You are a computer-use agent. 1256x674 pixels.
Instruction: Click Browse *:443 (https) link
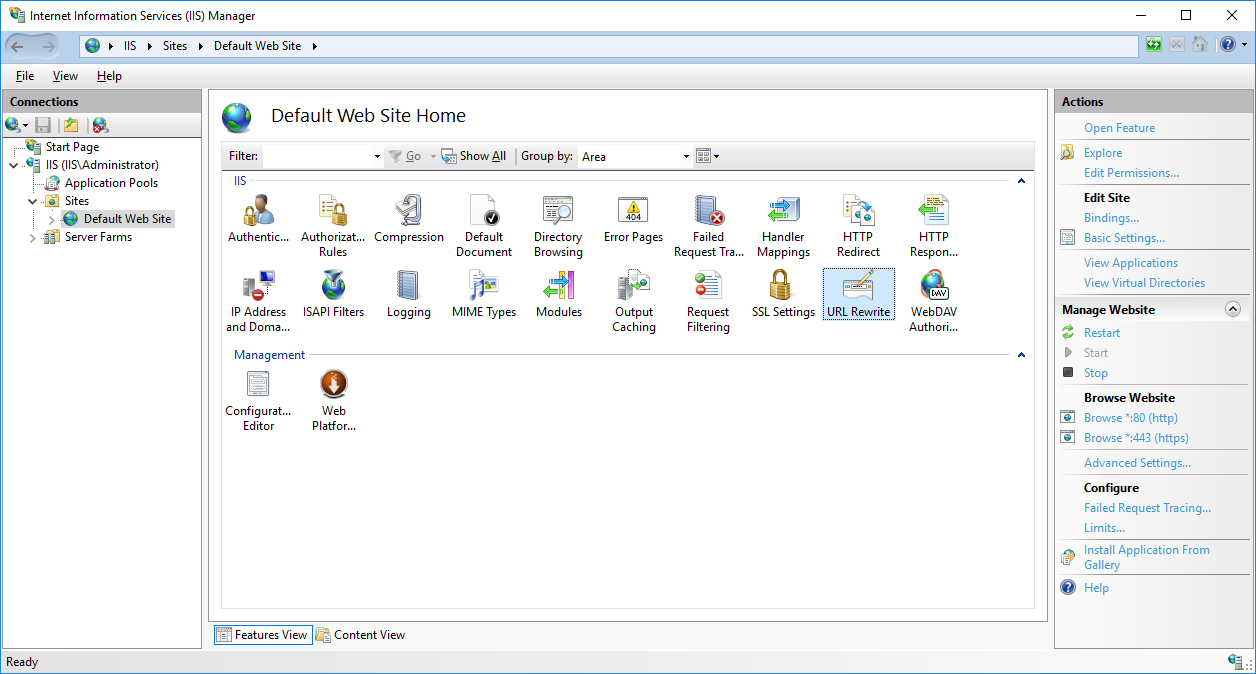click(x=1136, y=438)
